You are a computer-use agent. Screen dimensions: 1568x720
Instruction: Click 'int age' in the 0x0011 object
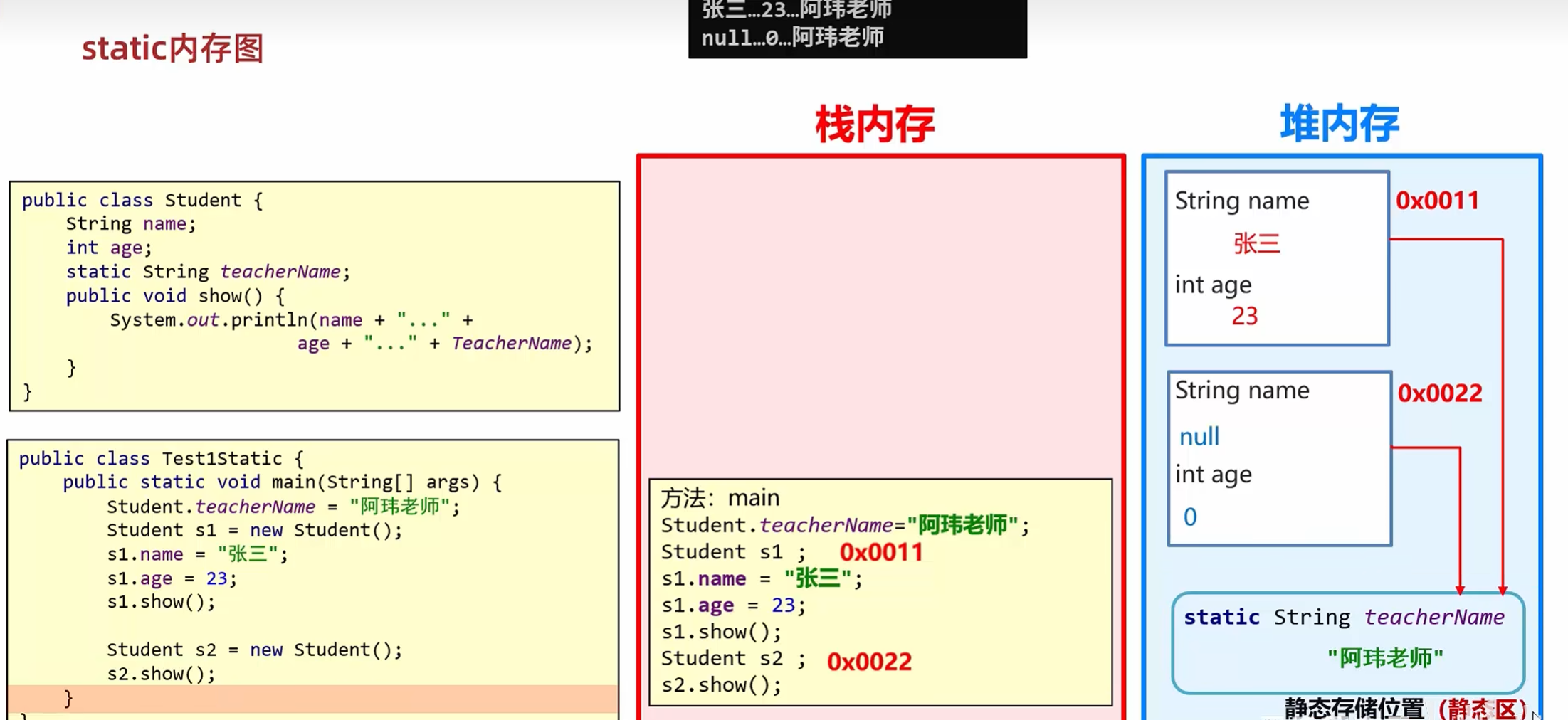[x=1213, y=285]
